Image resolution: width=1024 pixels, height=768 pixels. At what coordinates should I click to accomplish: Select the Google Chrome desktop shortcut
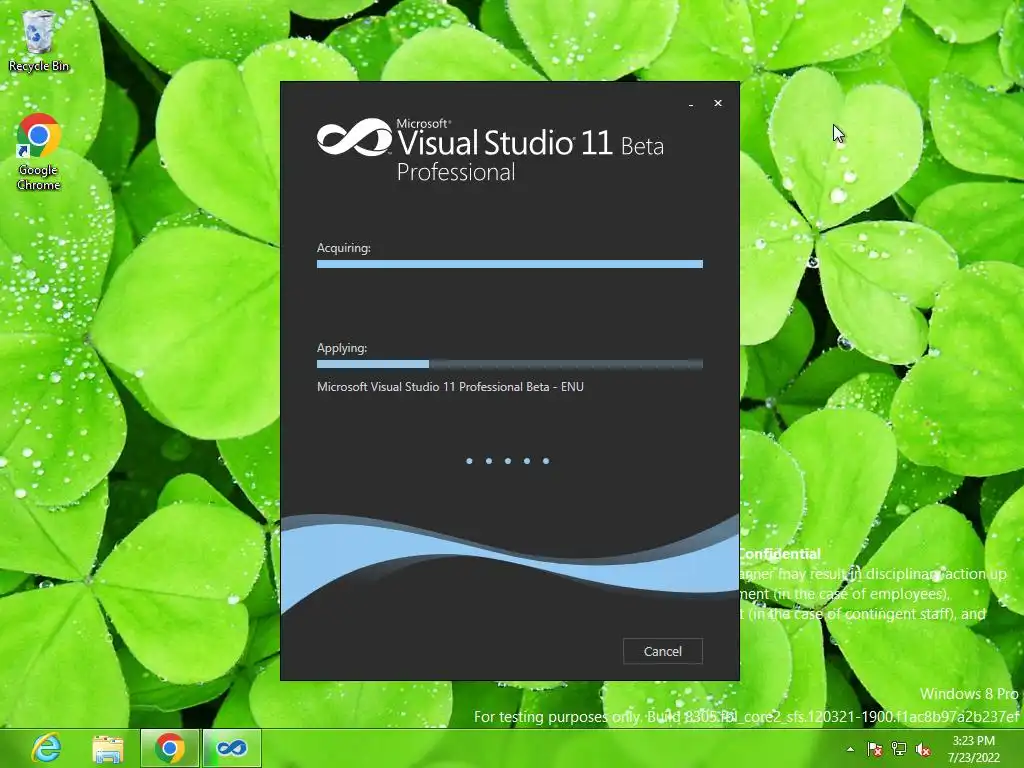point(39,152)
